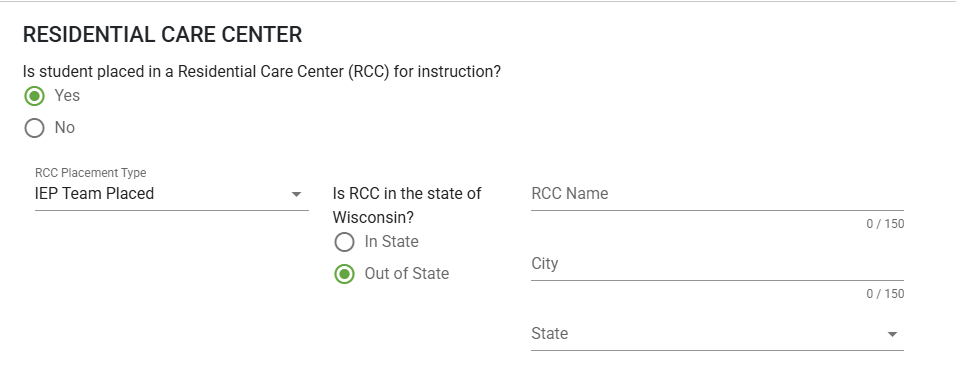Open the RCC Placement Type dropdown
The image size is (956, 382).
(x=171, y=194)
